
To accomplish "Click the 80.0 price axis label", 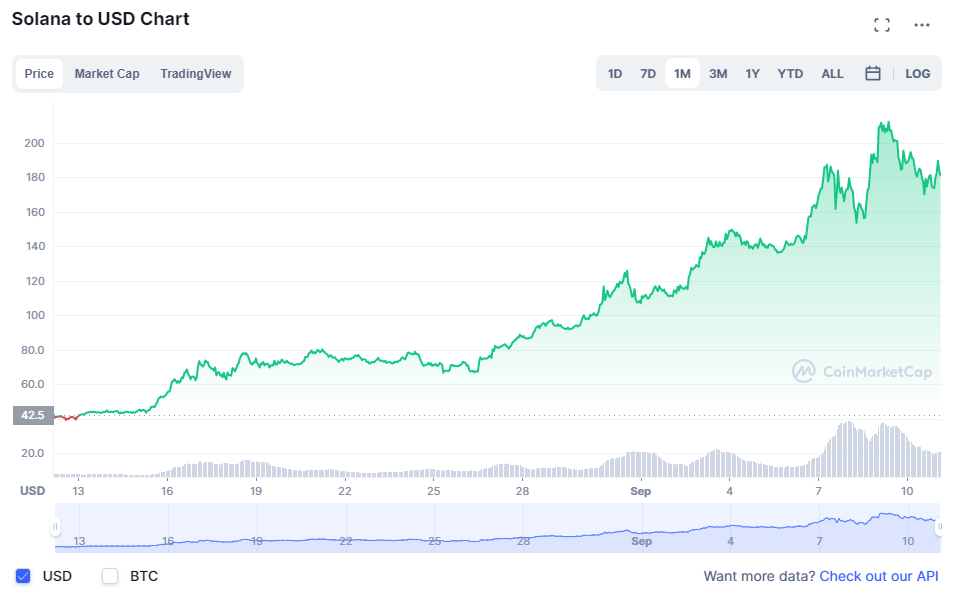I will click(32, 350).
